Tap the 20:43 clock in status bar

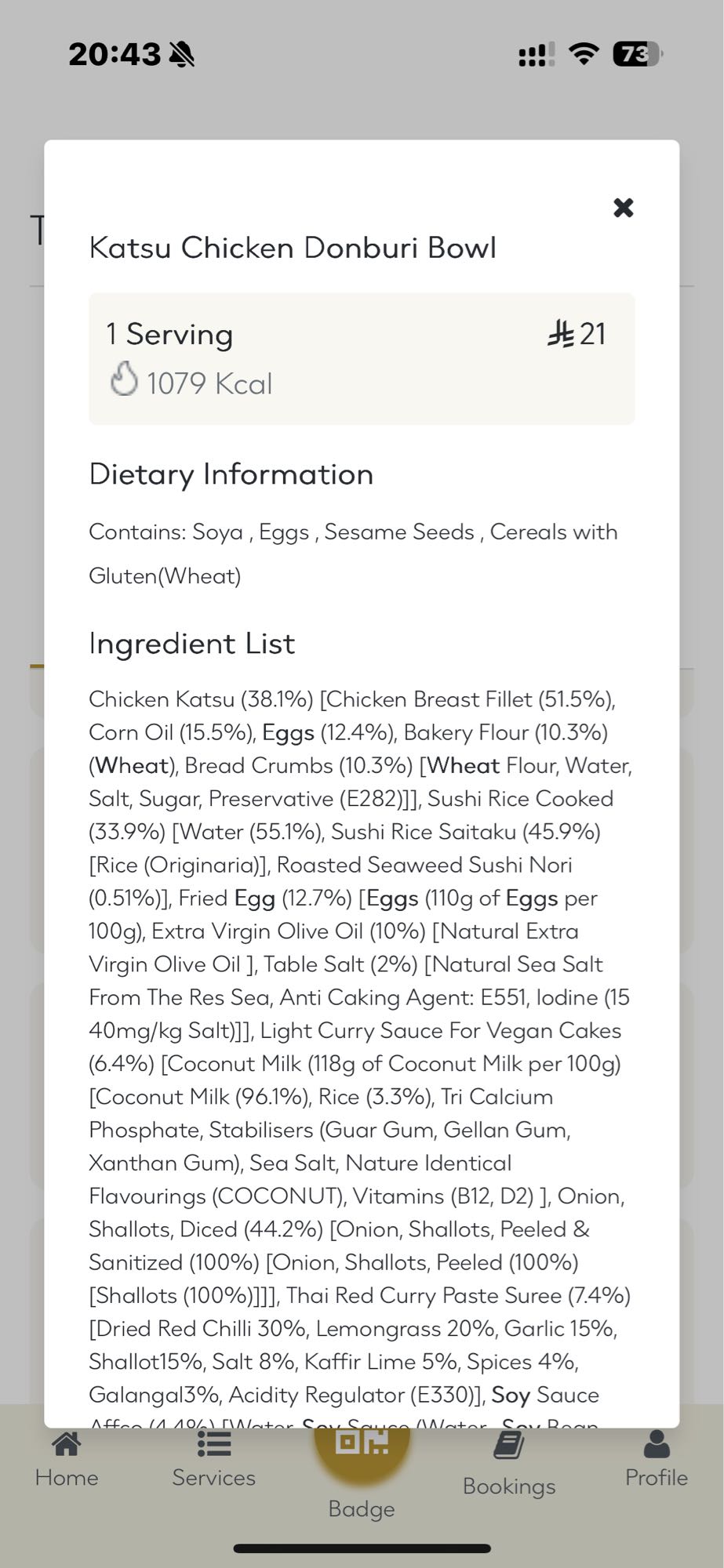point(114,54)
